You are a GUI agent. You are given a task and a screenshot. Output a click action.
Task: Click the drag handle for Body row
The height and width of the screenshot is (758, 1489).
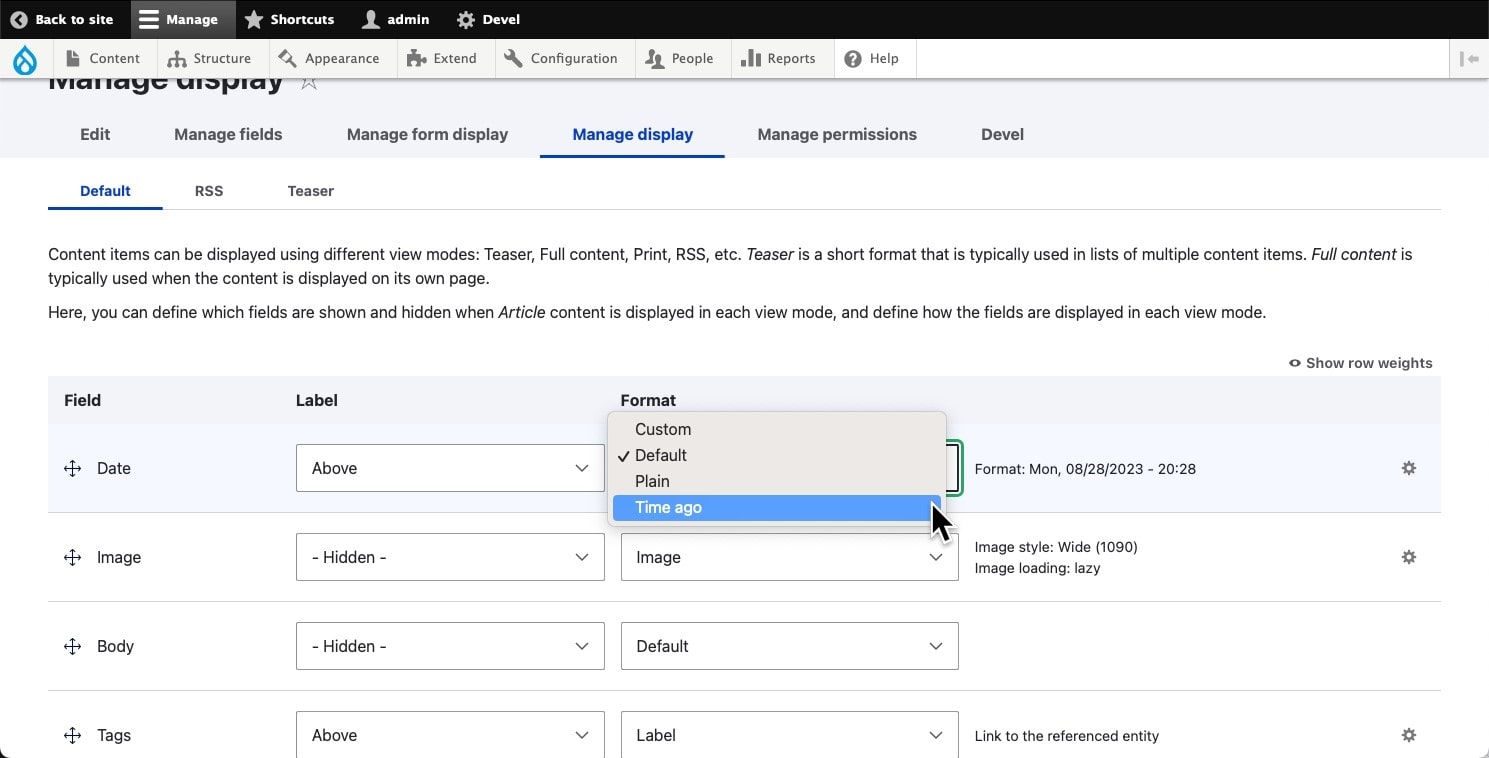pos(72,646)
